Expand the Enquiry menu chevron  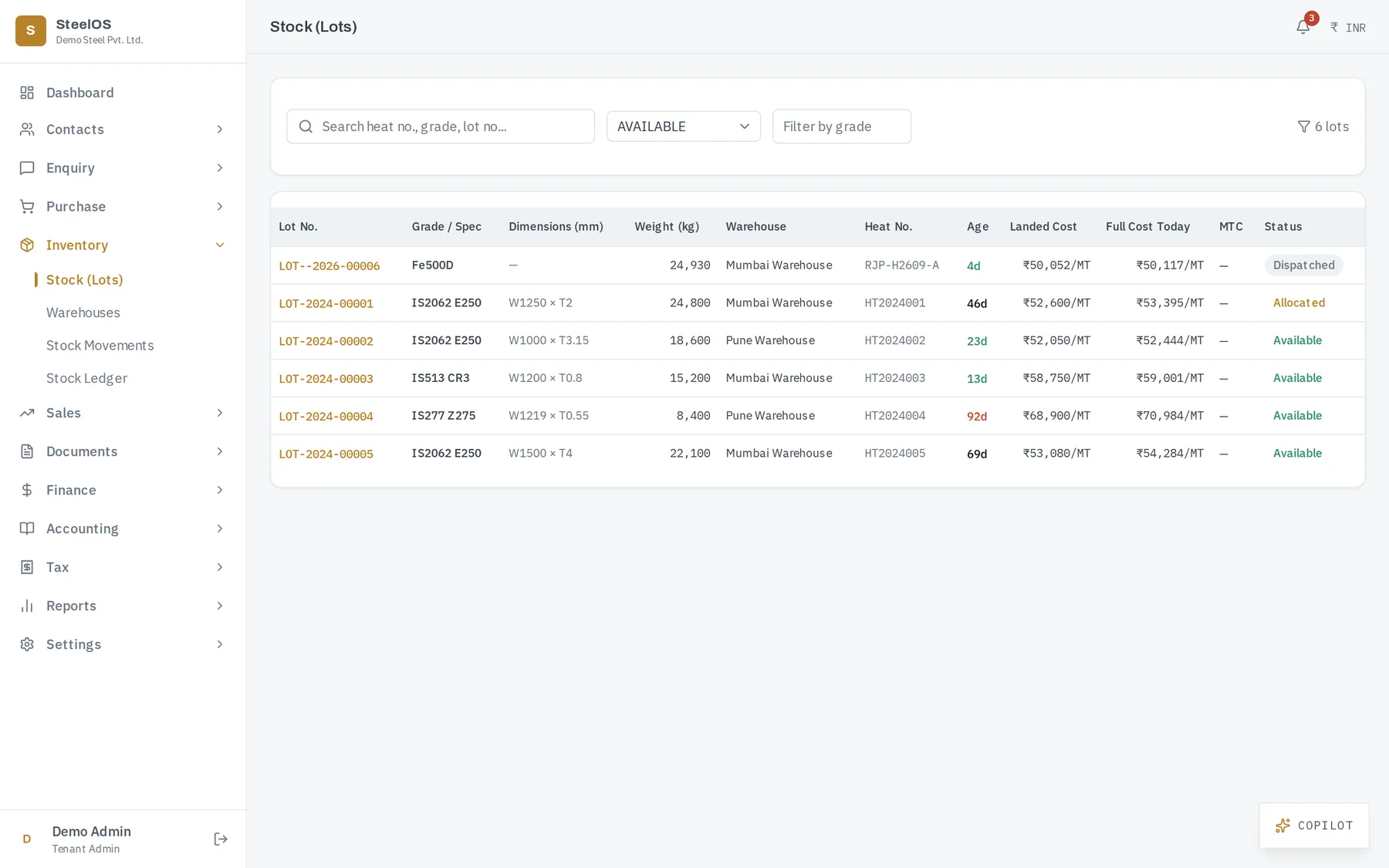(x=219, y=167)
